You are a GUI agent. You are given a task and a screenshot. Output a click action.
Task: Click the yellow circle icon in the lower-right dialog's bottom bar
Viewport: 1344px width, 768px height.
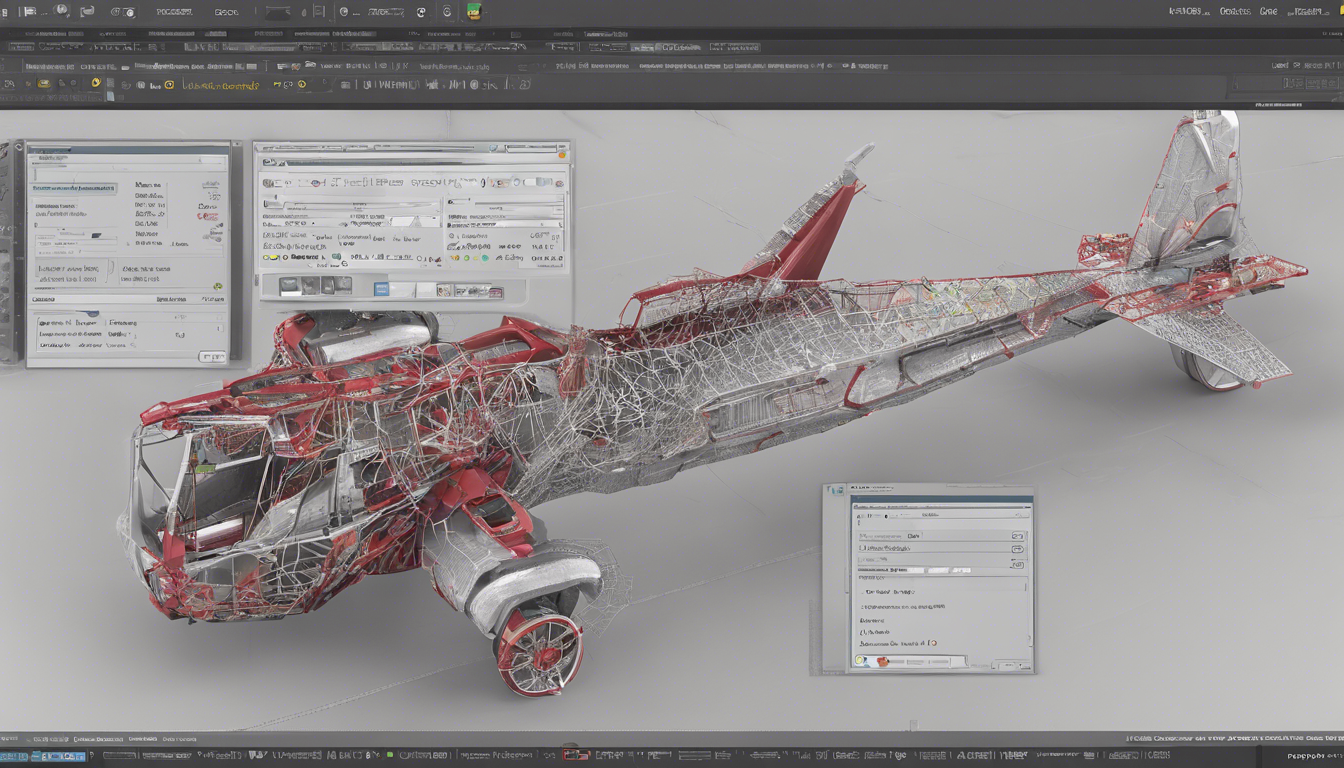tap(860, 662)
